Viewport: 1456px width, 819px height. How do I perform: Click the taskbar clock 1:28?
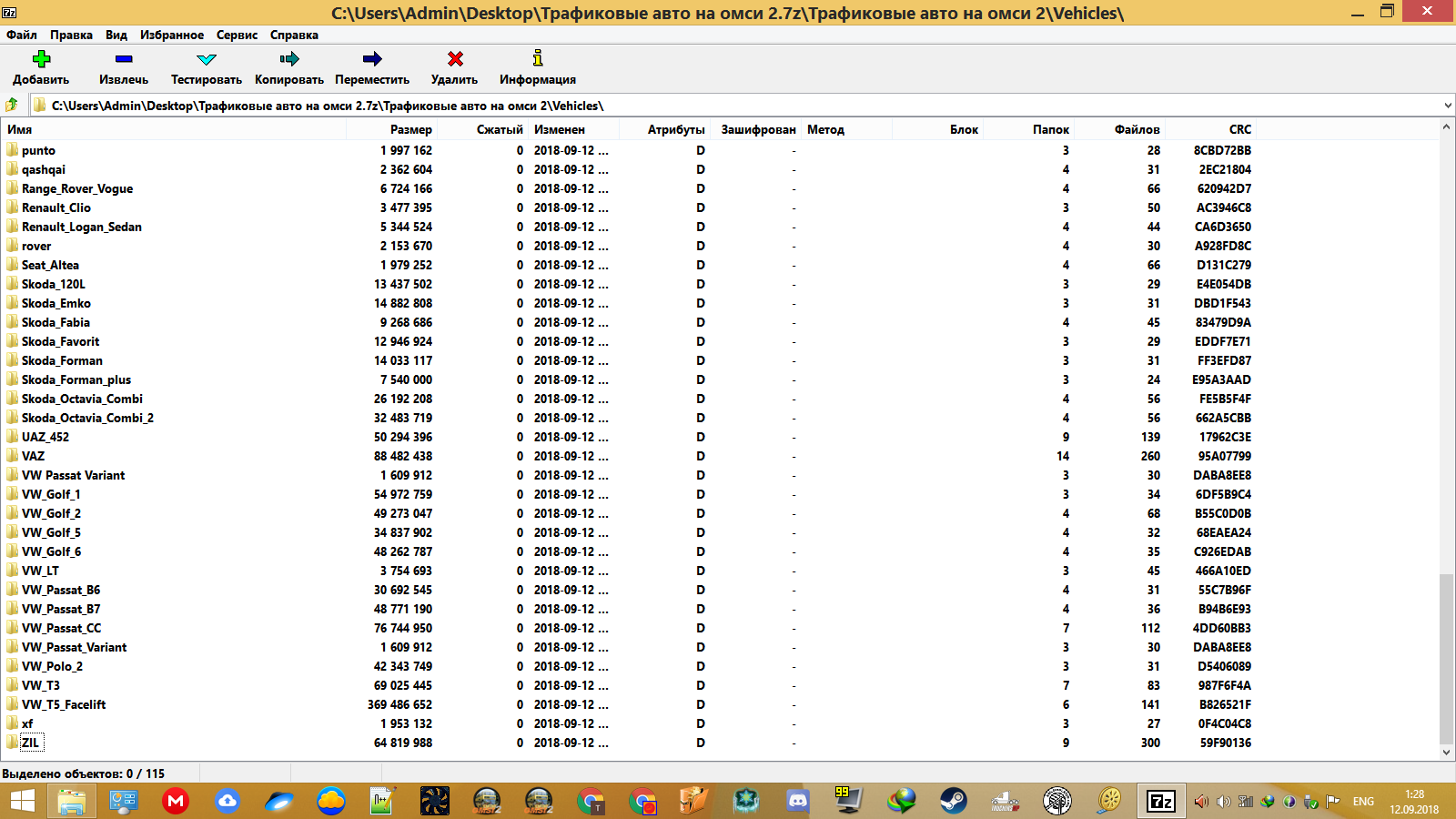(1414, 794)
